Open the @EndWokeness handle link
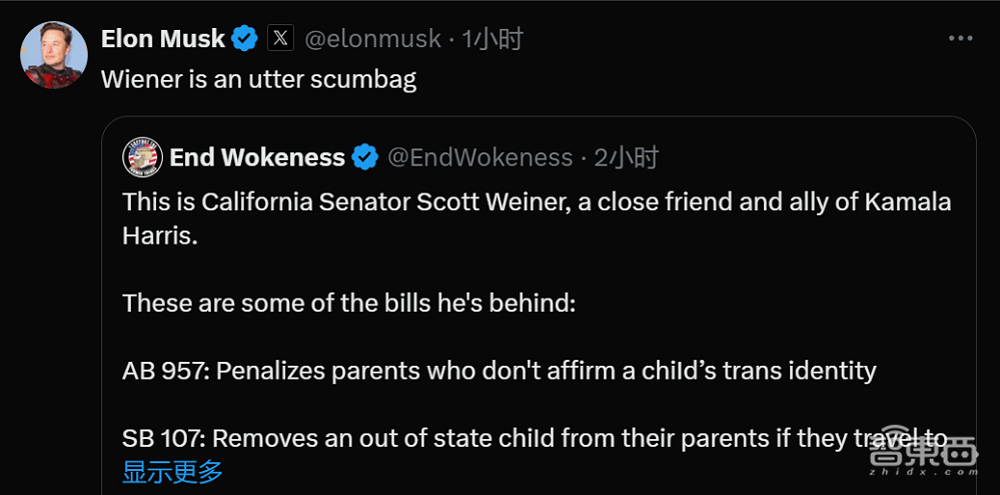Image resolution: width=1000 pixels, height=495 pixels. 479,157
